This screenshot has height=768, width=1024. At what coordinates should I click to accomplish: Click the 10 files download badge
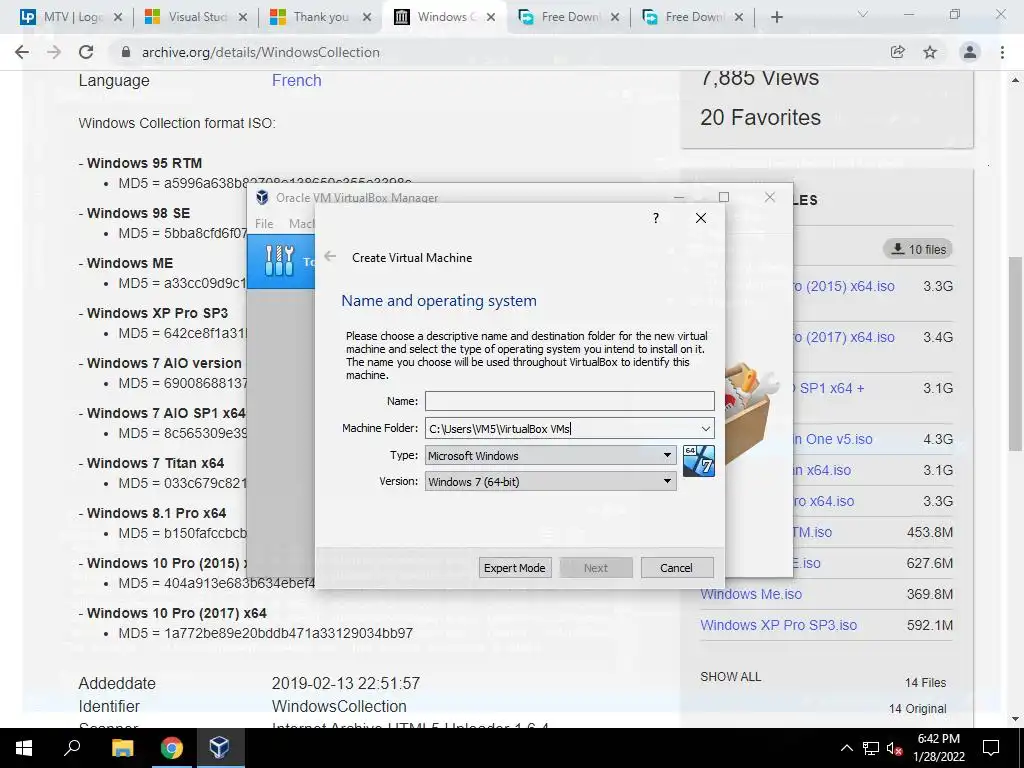[x=919, y=249]
